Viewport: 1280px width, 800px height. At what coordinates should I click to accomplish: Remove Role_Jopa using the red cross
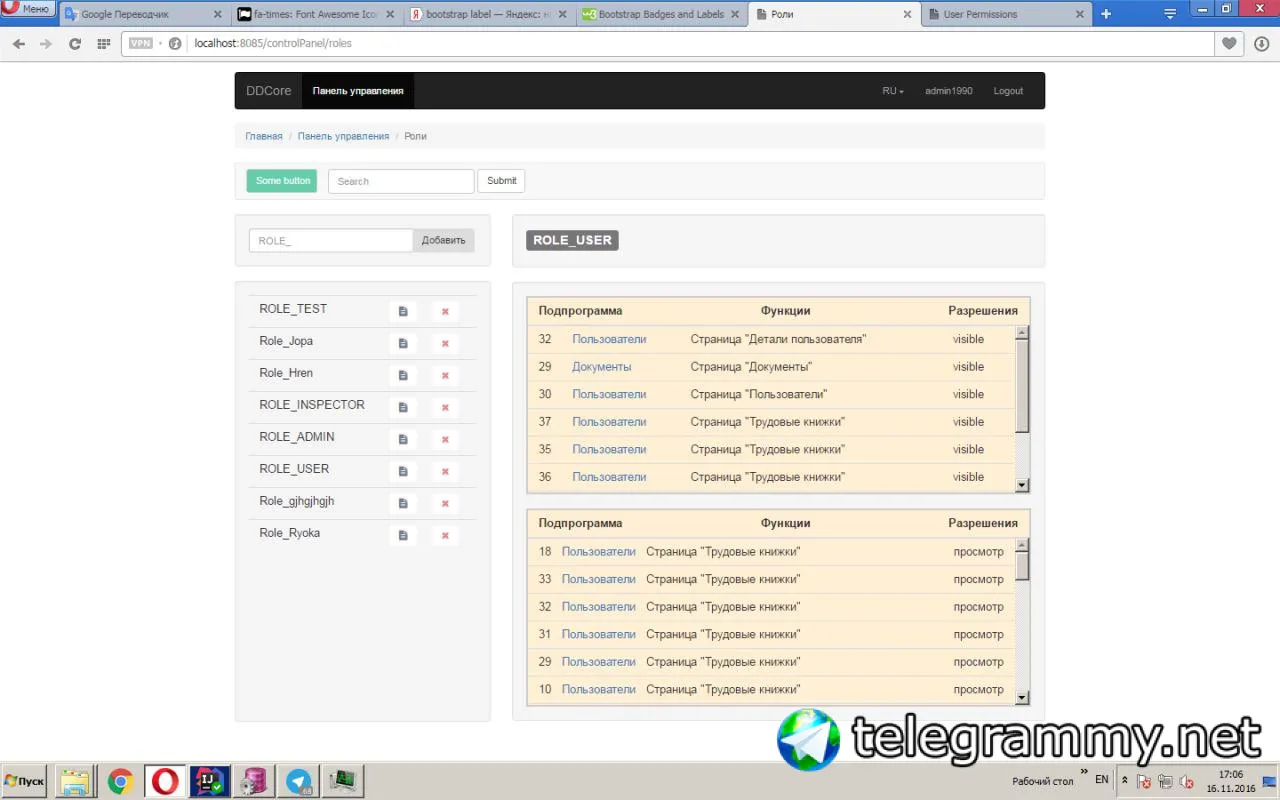(445, 343)
